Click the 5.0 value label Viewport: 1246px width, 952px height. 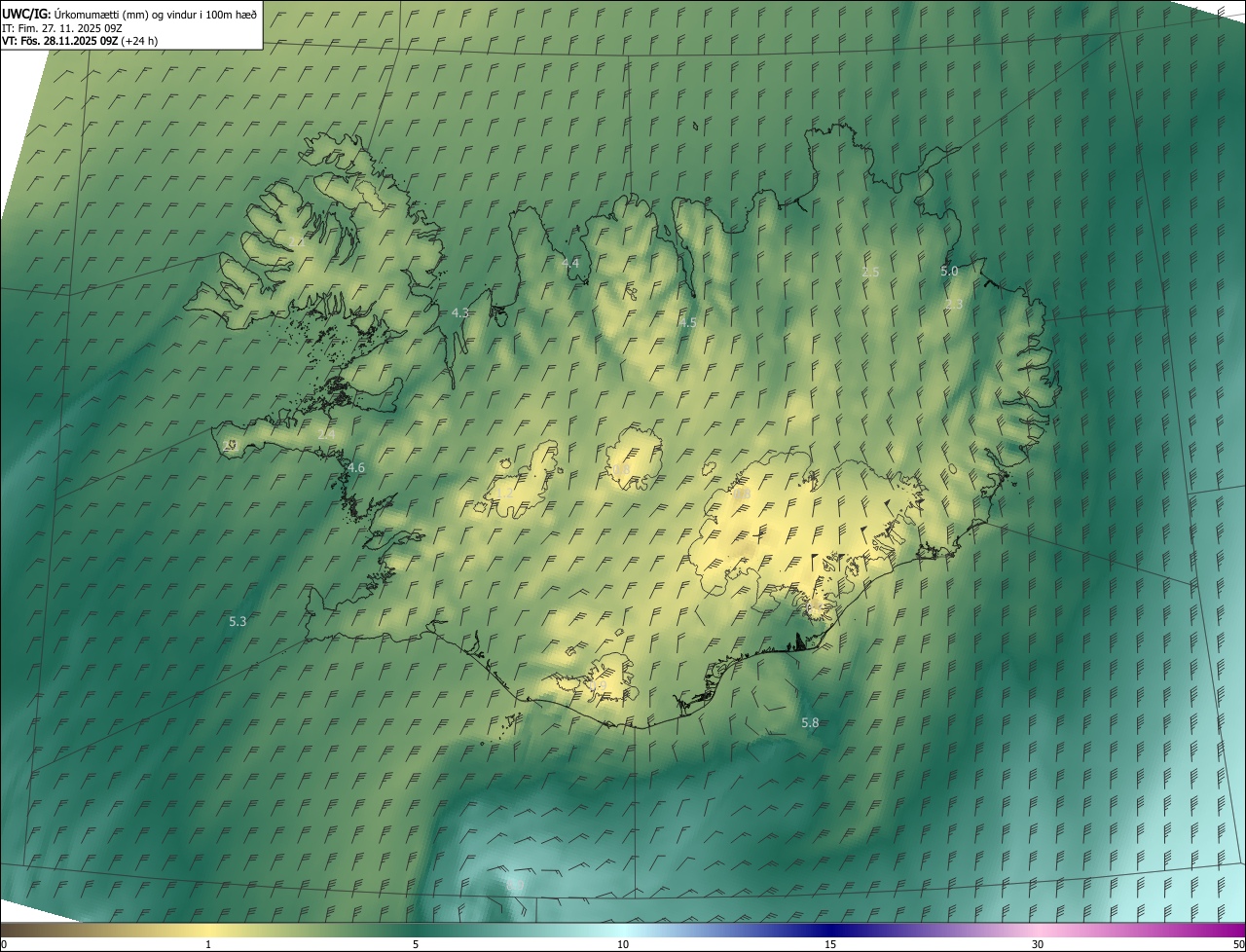click(x=949, y=272)
